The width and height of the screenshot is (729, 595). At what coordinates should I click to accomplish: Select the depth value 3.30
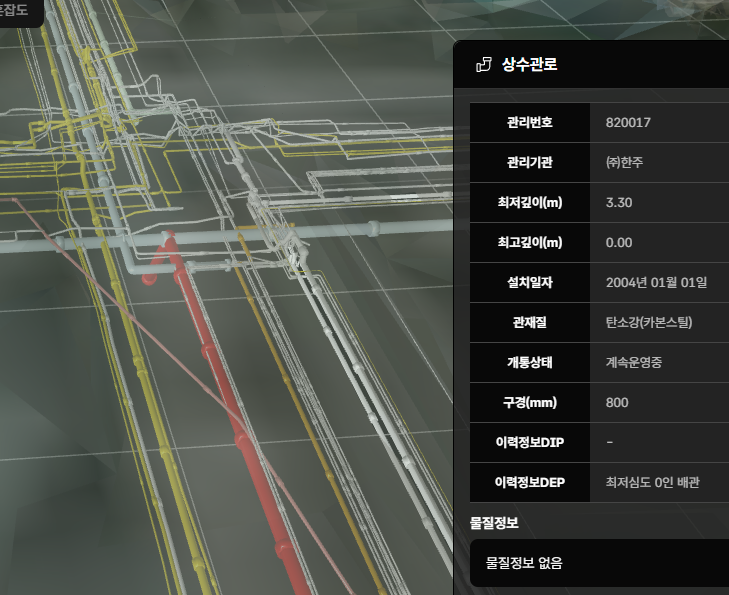(619, 203)
